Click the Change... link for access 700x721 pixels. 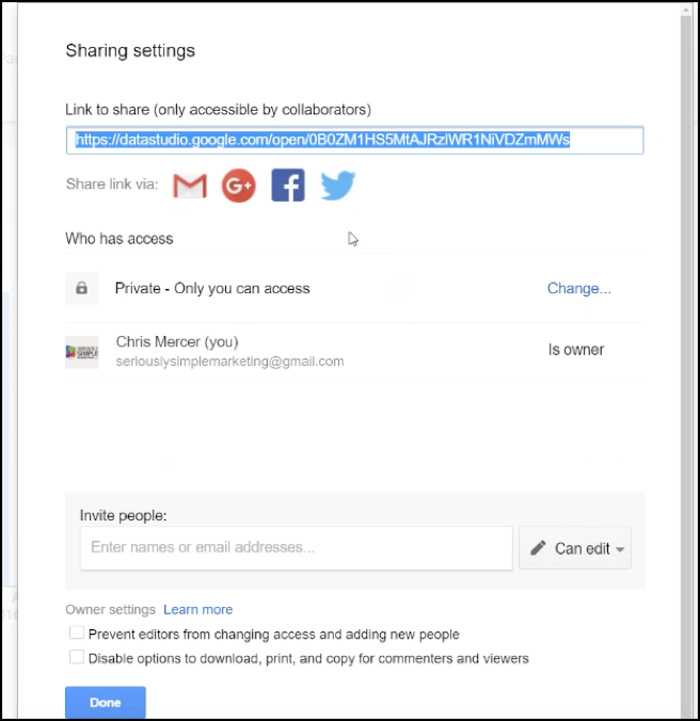tap(579, 288)
